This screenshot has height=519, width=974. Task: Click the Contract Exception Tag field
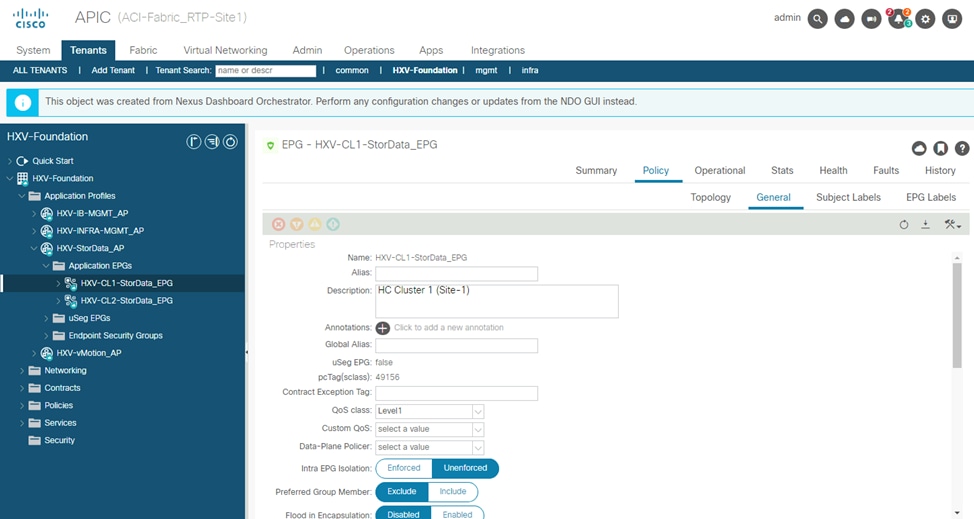(x=457, y=393)
